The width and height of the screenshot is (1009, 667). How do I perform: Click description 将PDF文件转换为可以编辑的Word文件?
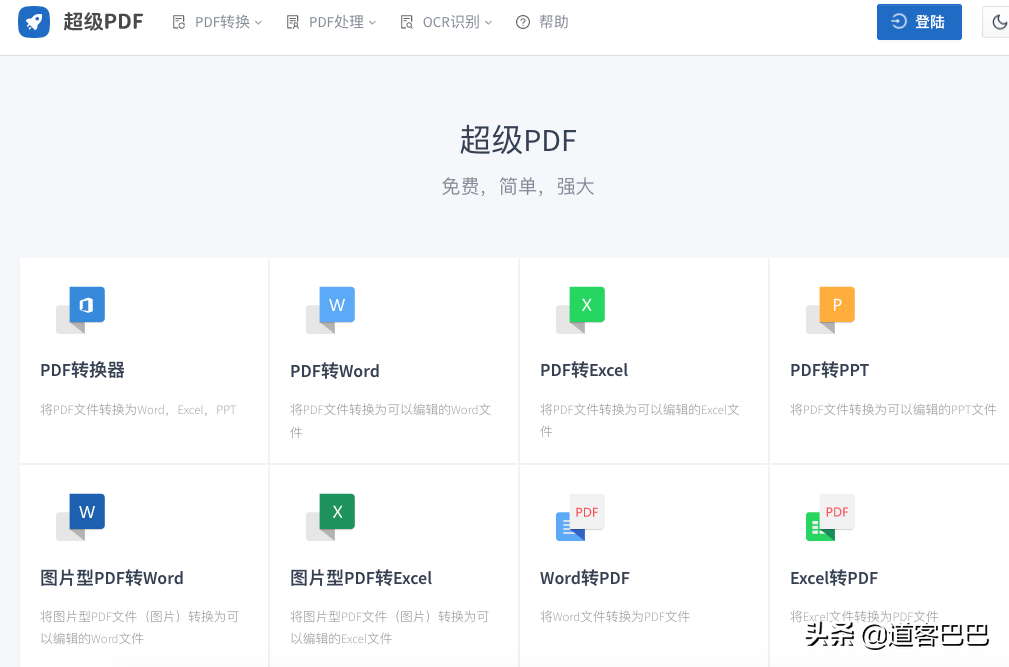coord(391,421)
